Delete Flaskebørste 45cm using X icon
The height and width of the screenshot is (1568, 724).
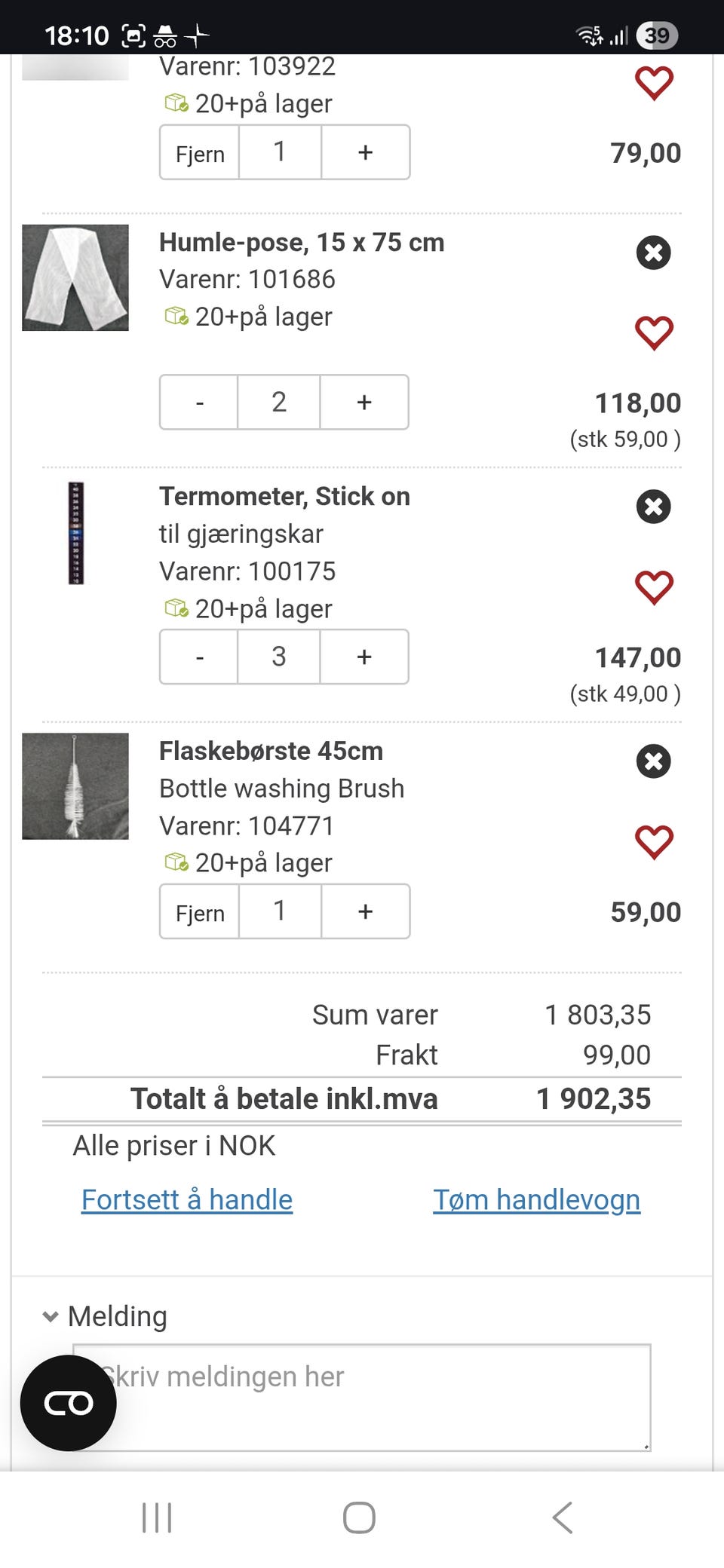[653, 761]
